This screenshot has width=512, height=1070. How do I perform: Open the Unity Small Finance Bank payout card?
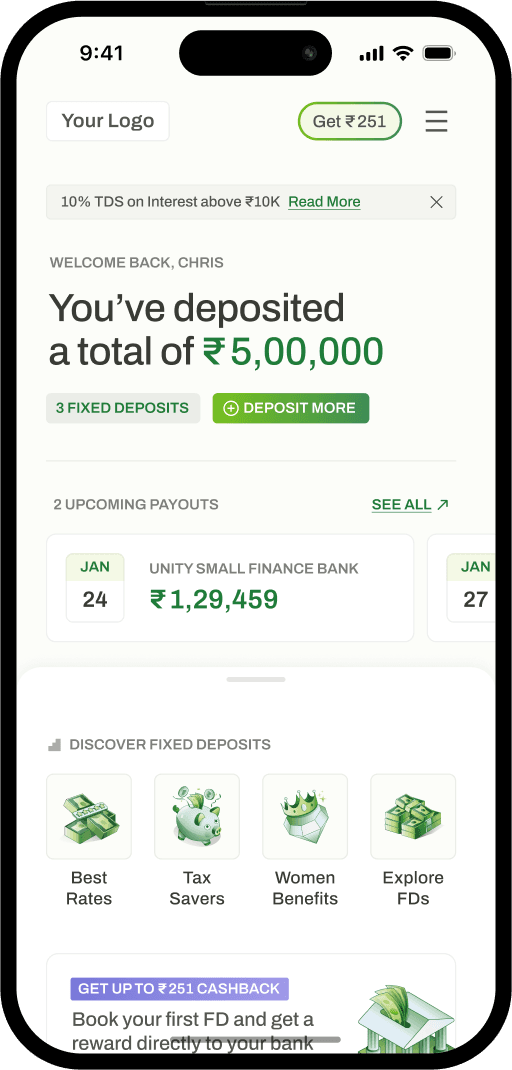click(230, 588)
